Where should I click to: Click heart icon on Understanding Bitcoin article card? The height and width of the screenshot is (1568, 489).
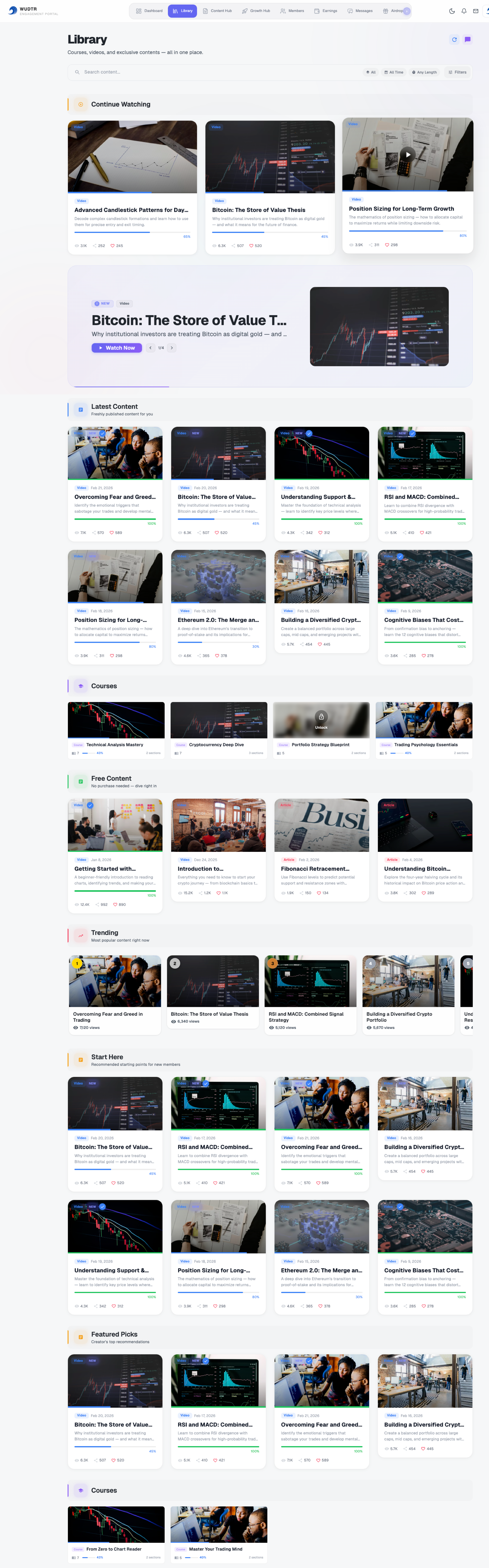423,893
